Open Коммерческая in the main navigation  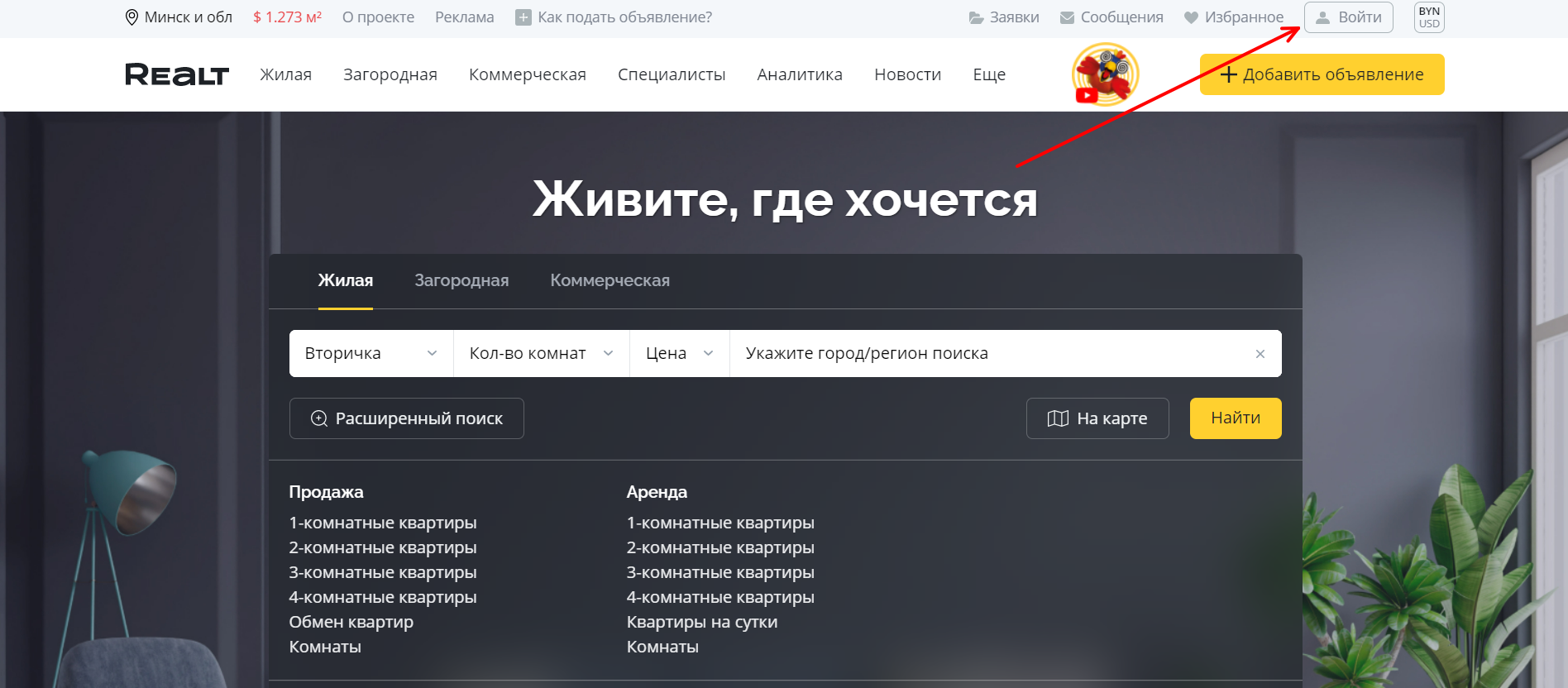(x=528, y=74)
